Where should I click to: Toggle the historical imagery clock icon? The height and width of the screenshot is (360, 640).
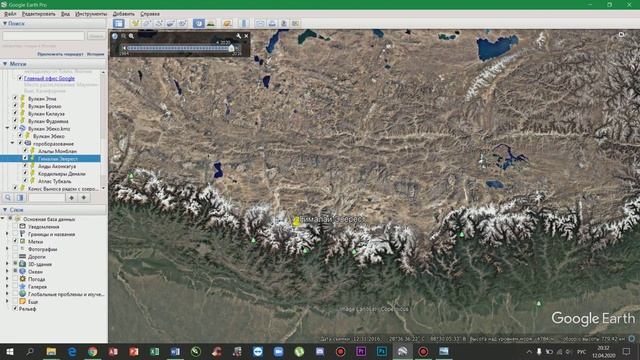point(199,23)
